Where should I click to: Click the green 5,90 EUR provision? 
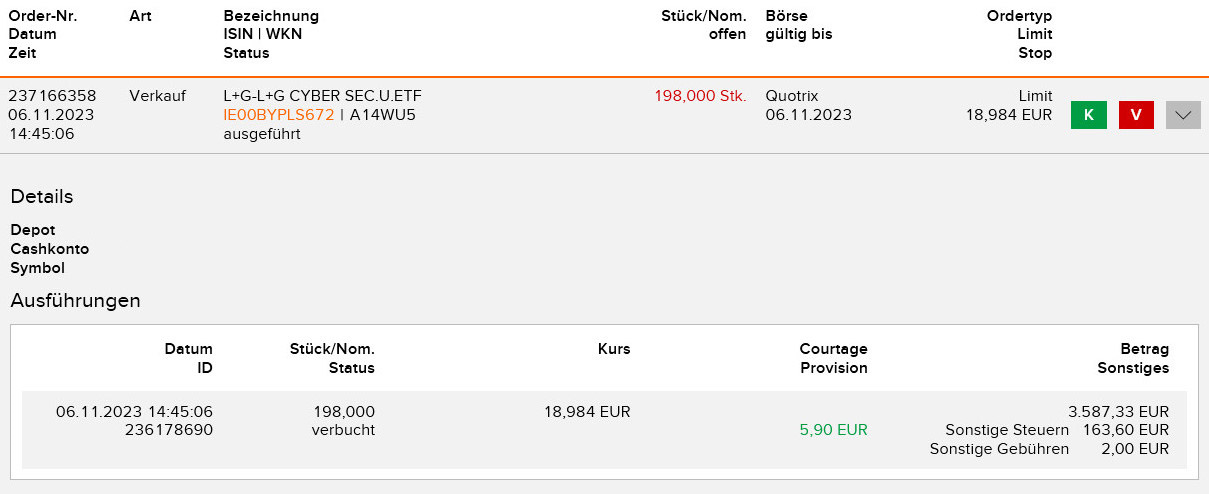(x=833, y=430)
